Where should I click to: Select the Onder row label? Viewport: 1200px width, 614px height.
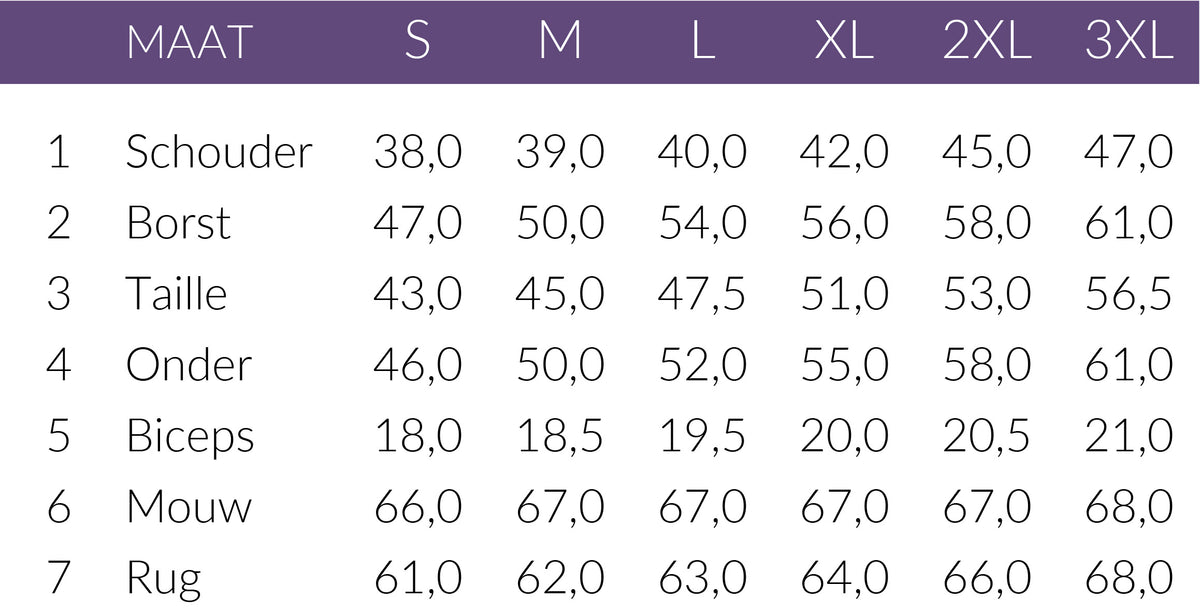coord(188,365)
